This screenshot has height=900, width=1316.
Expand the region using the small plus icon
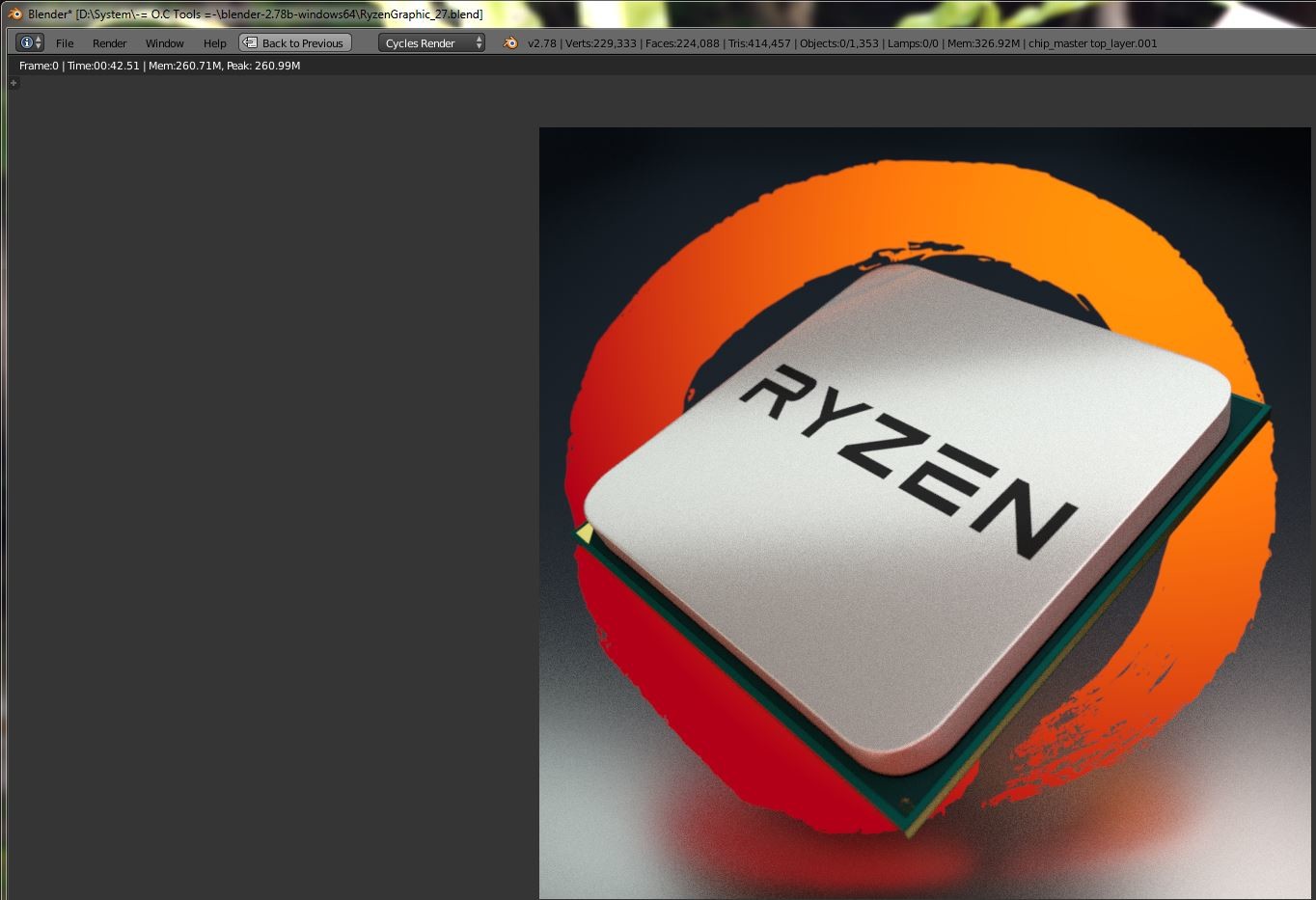[x=14, y=83]
